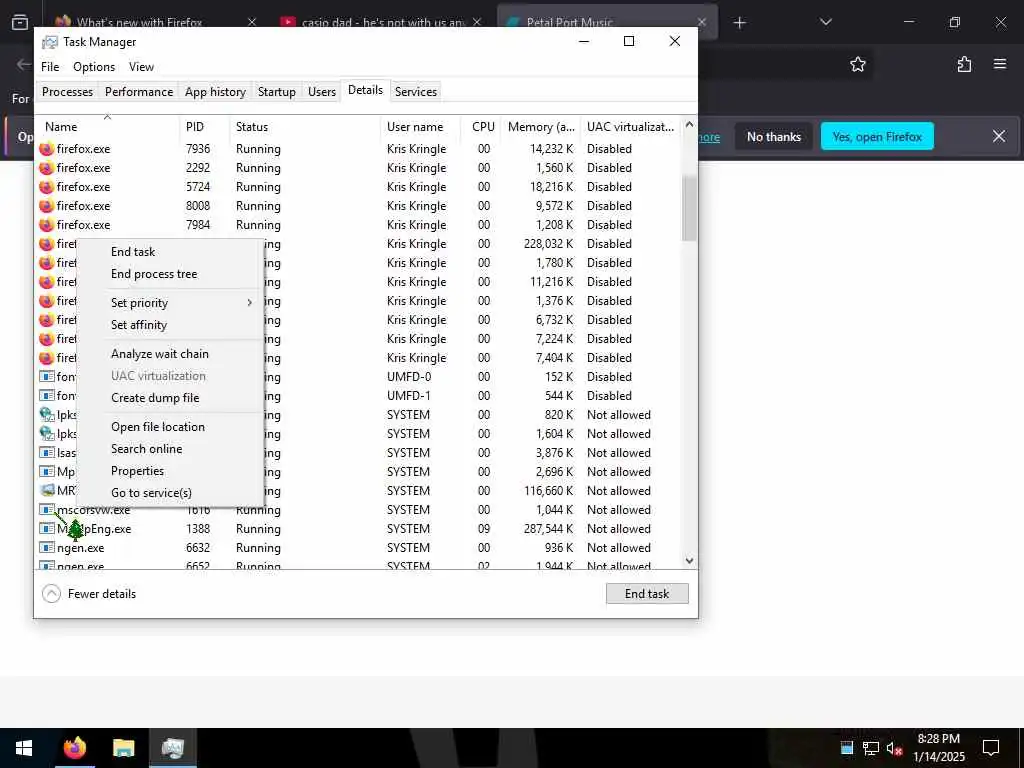Choose Search online
The width and height of the screenshot is (1024, 768).
pos(147,449)
